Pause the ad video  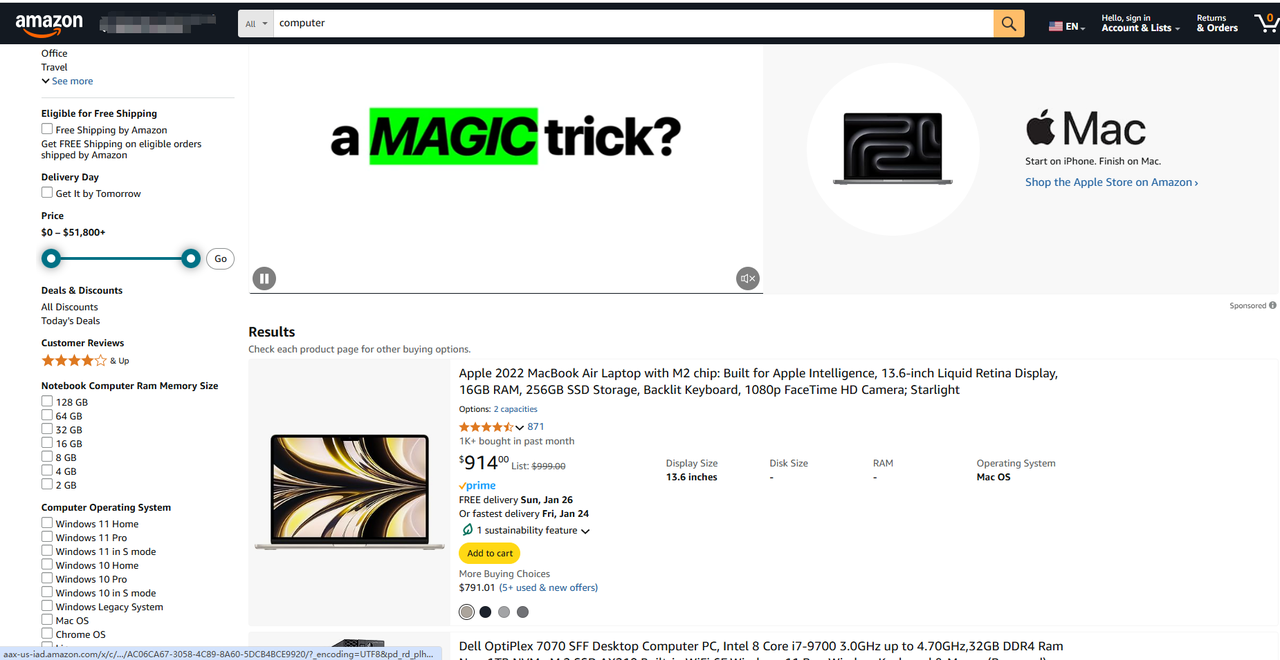coord(264,279)
